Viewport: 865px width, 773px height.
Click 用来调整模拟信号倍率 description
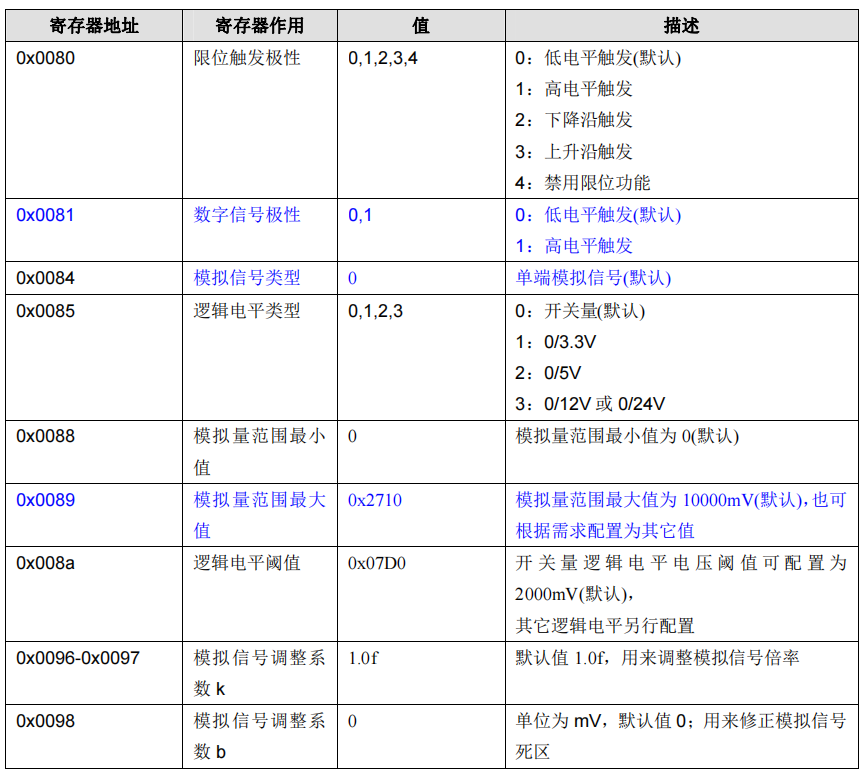[x=710, y=658]
